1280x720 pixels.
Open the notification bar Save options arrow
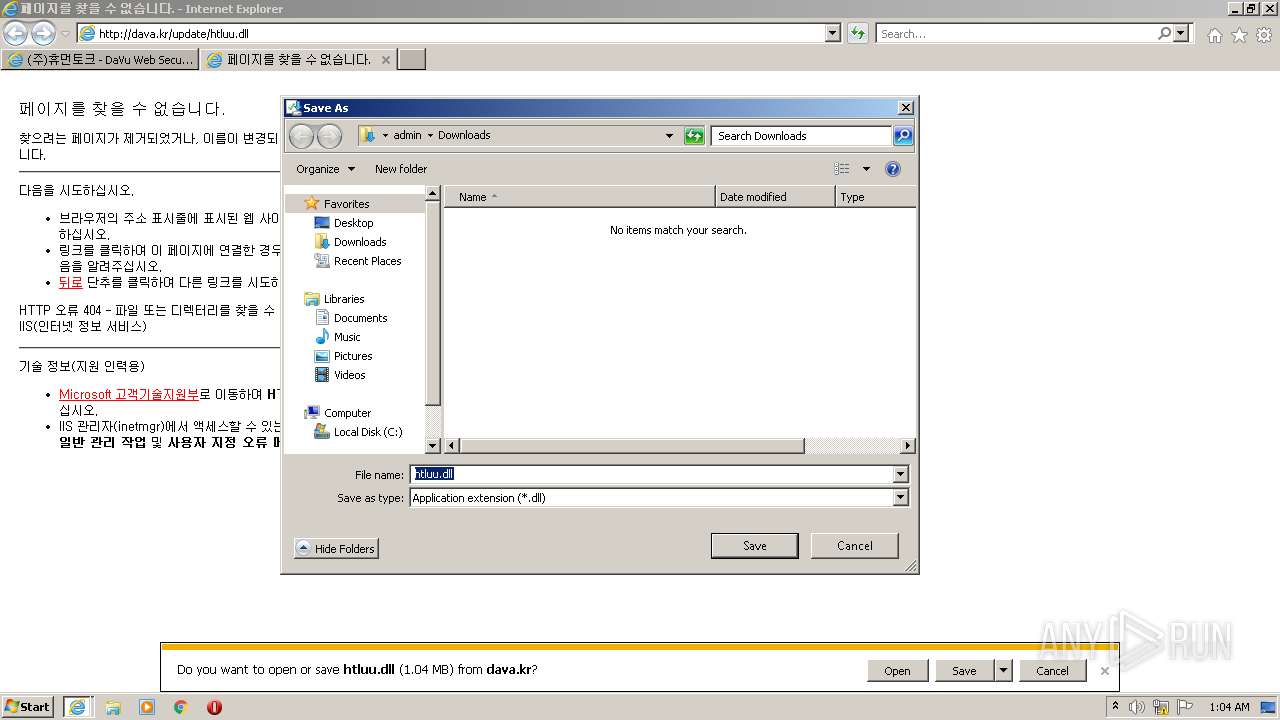tap(1004, 671)
